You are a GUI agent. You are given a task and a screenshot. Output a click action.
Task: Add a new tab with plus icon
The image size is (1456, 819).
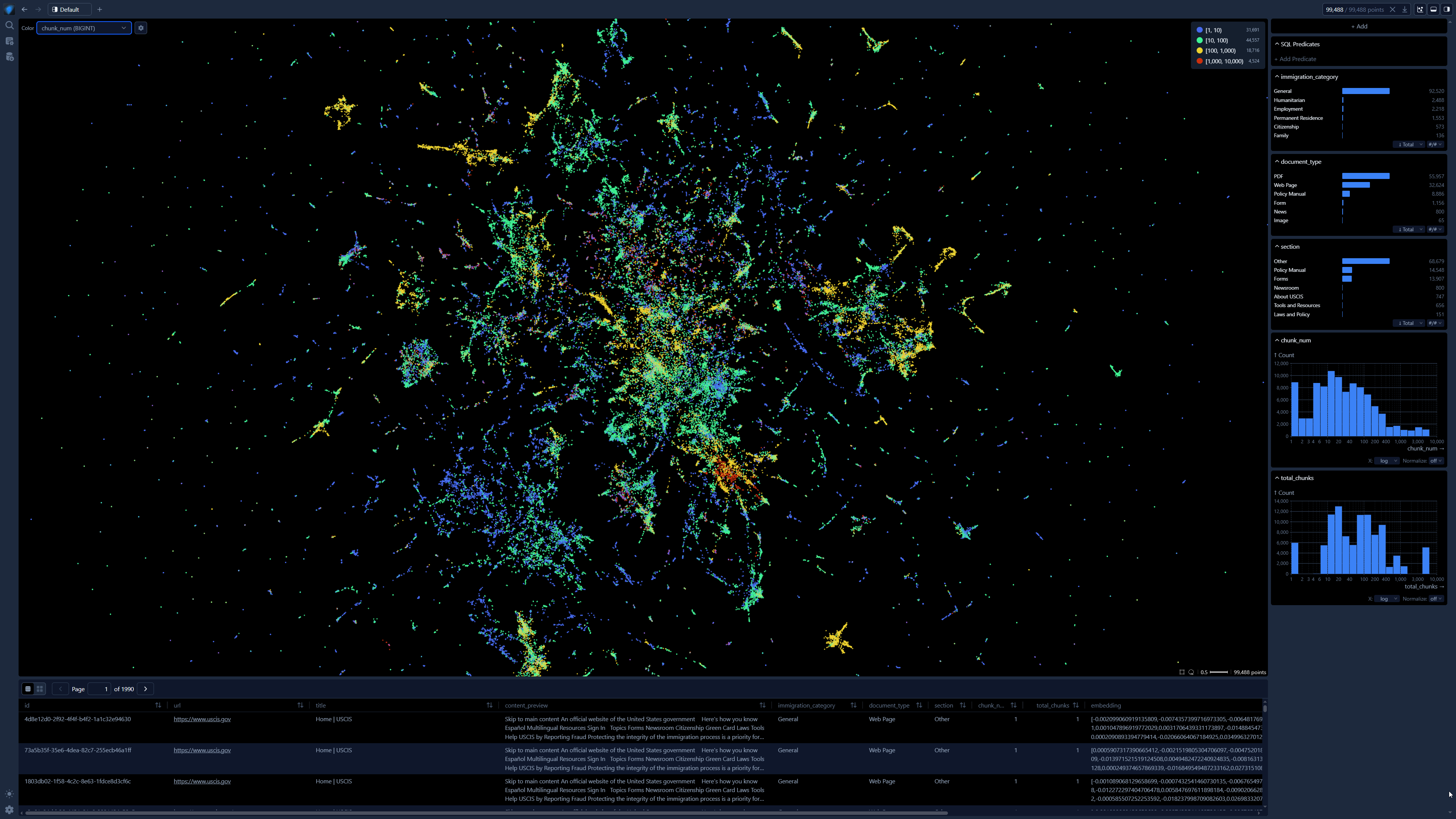(x=99, y=9)
